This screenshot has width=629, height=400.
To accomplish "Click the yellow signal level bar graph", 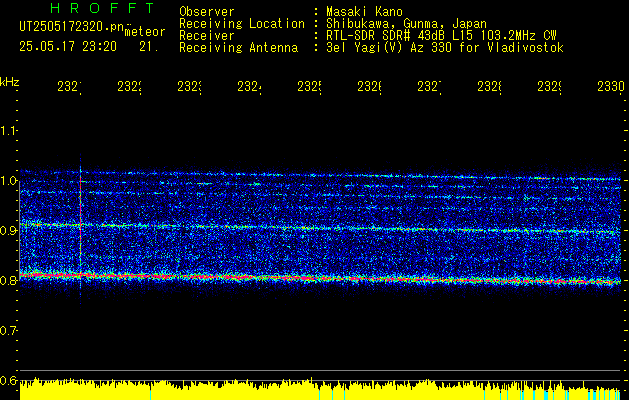I will (x=320, y=389).
